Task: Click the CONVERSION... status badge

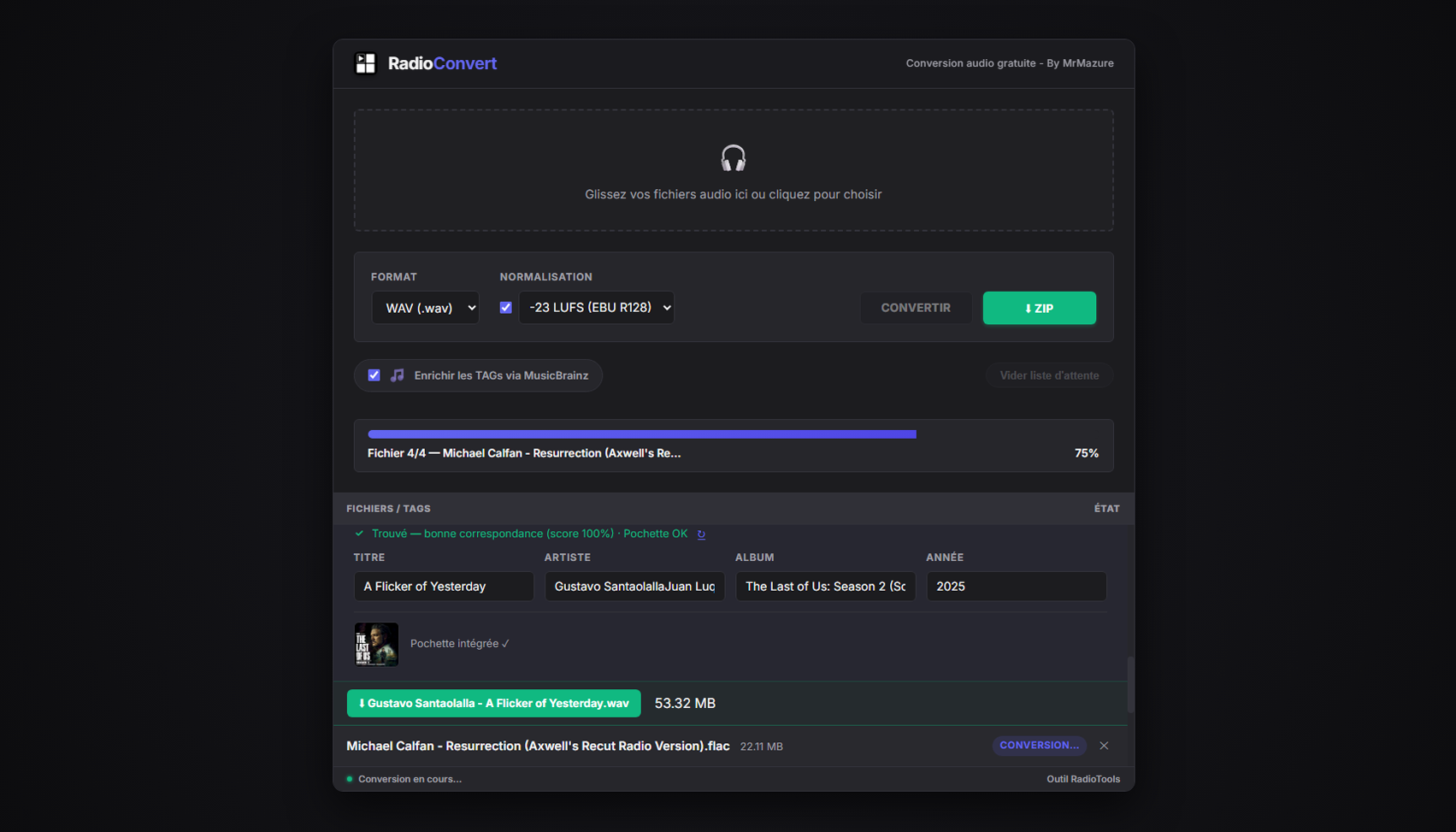Action: click(1039, 746)
